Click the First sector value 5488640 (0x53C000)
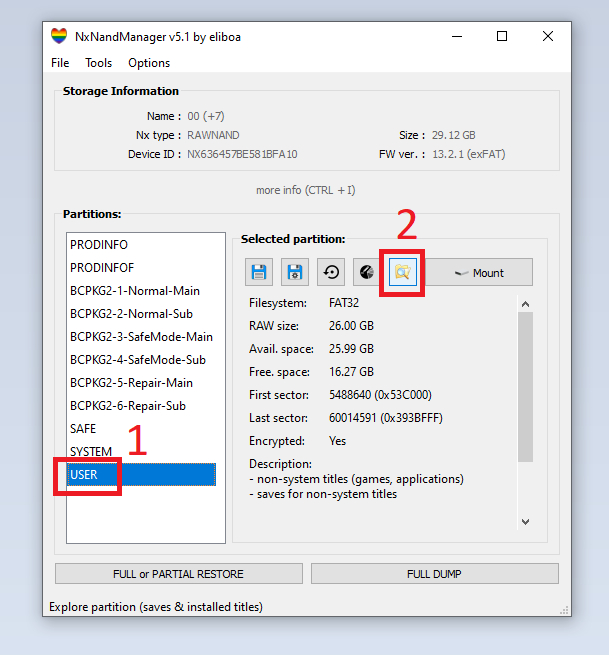Image resolution: width=609 pixels, height=655 pixels. pyautogui.click(x=380, y=395)
